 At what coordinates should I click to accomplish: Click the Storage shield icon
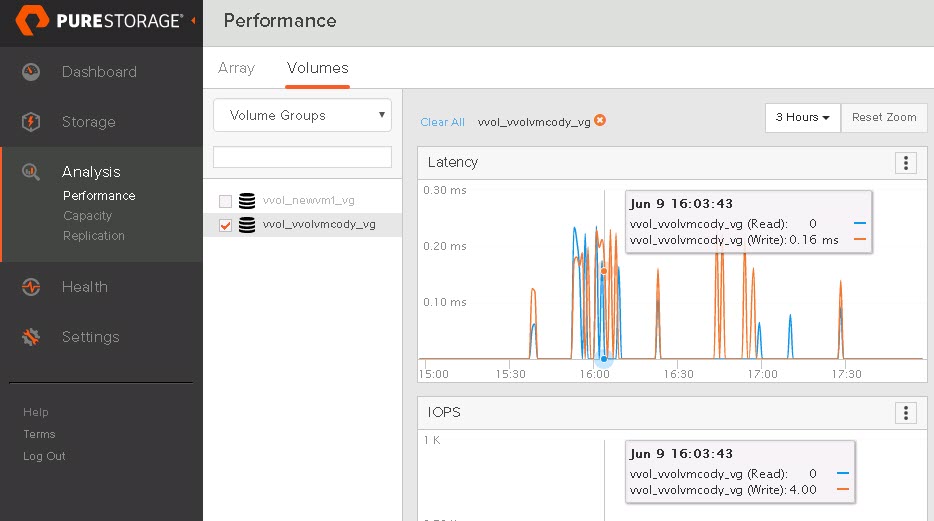tap(31, 121)
